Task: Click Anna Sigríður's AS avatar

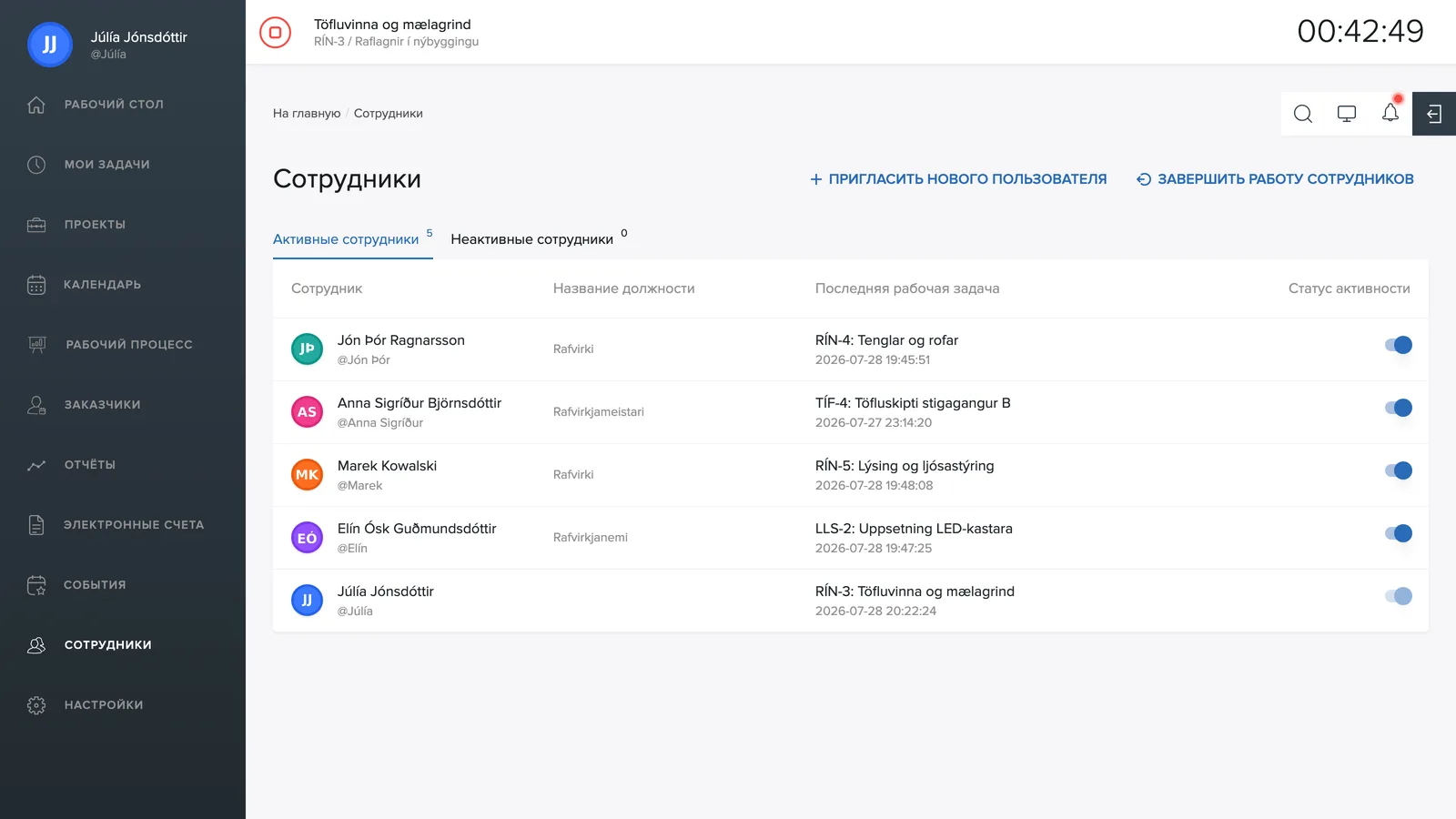Action: (x=307, y=411)
